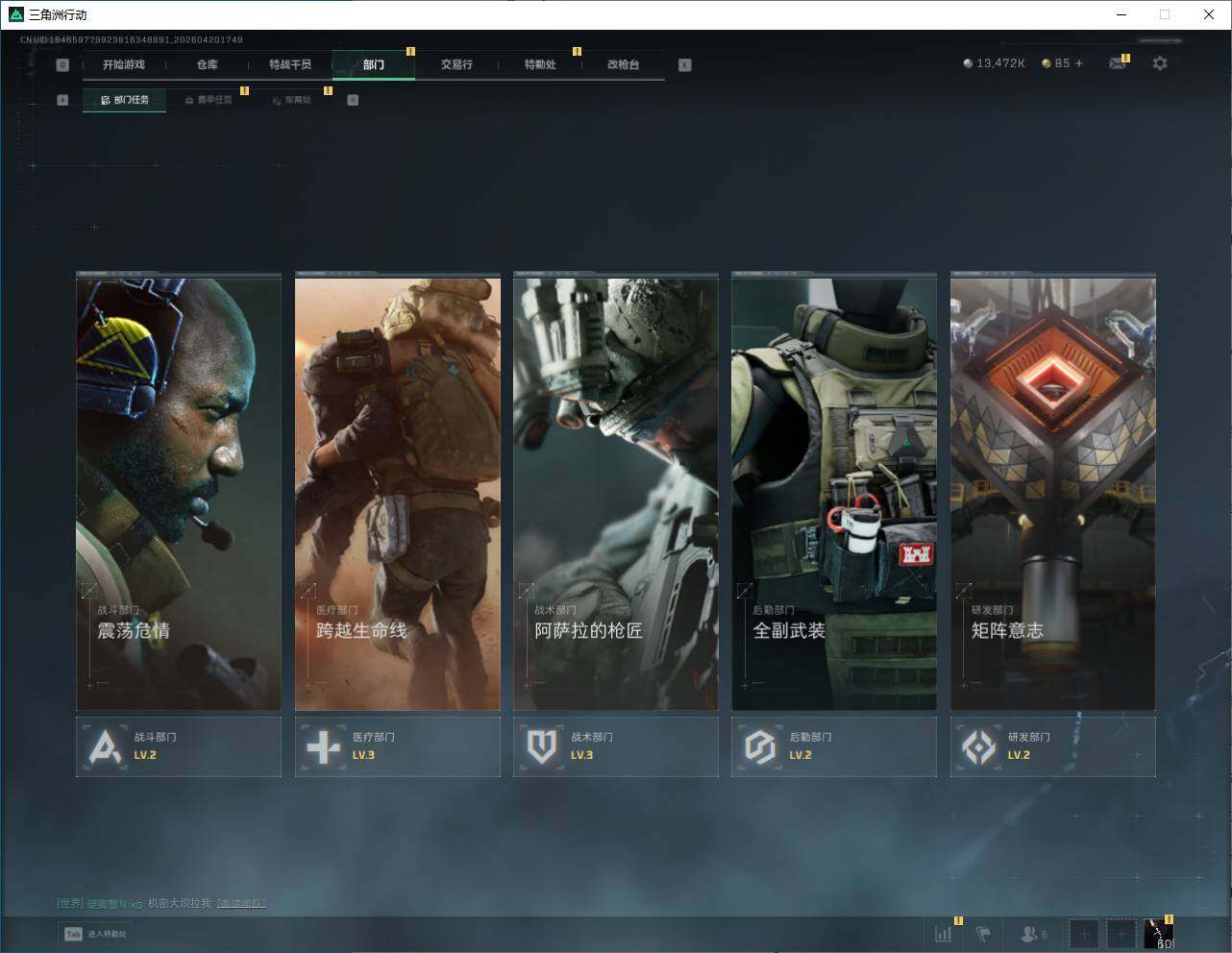Open the 全副武装 logistics department card
Screen dimensions: 1232x953
[834, 492]
